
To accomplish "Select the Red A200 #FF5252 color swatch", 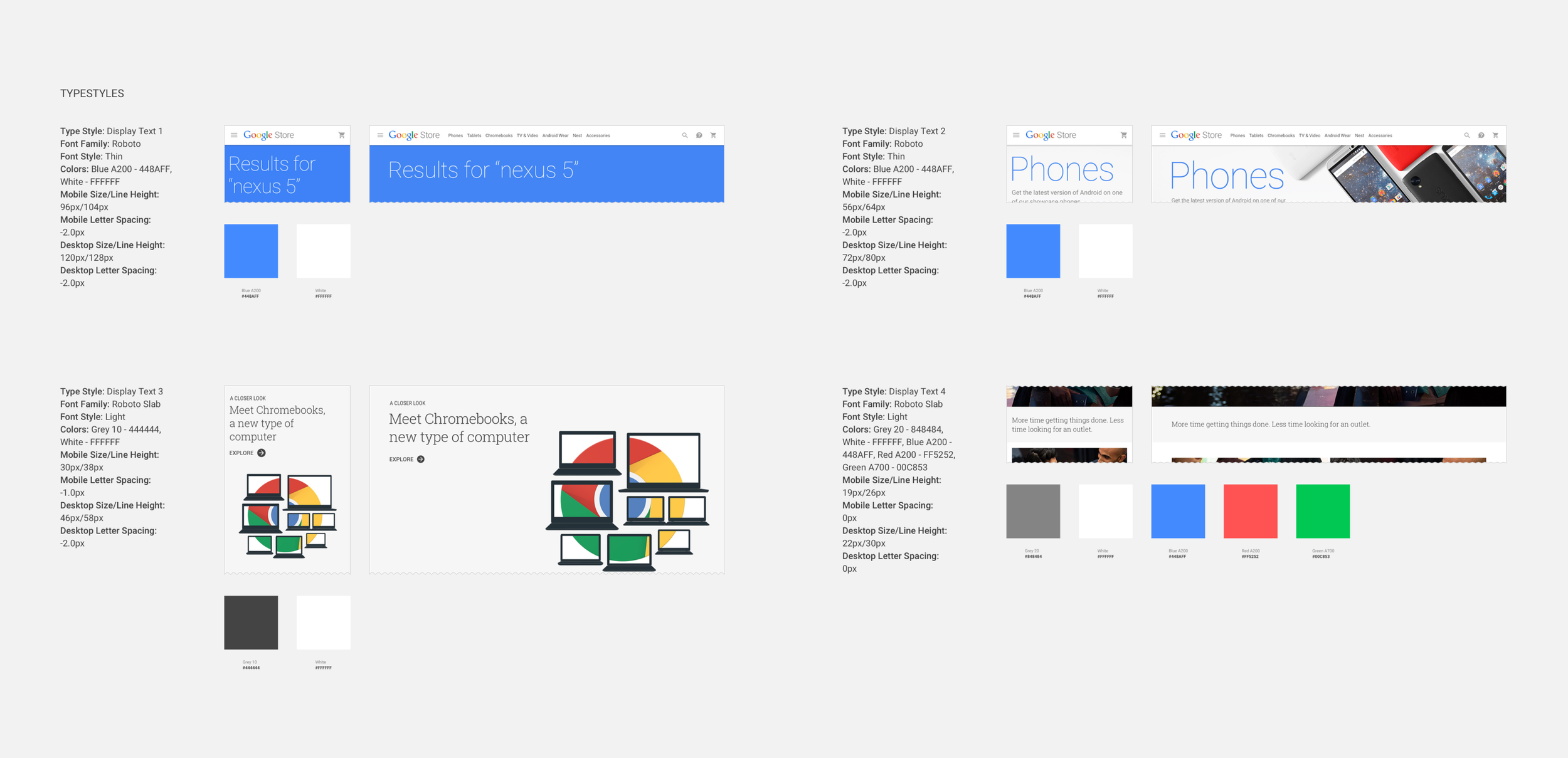I will [1250, 511].
